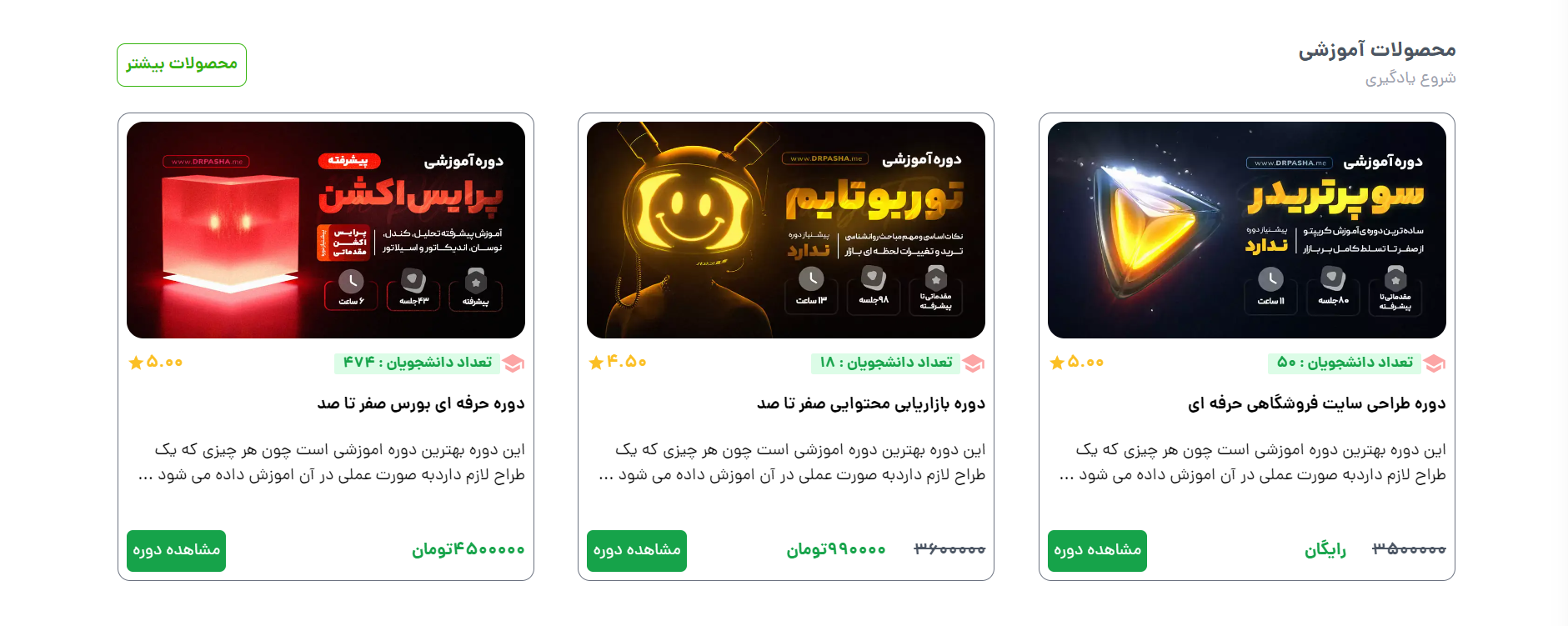Click the 990000 تومان price
Viewport: 1568px width, 626px height.
pos(836,550)
